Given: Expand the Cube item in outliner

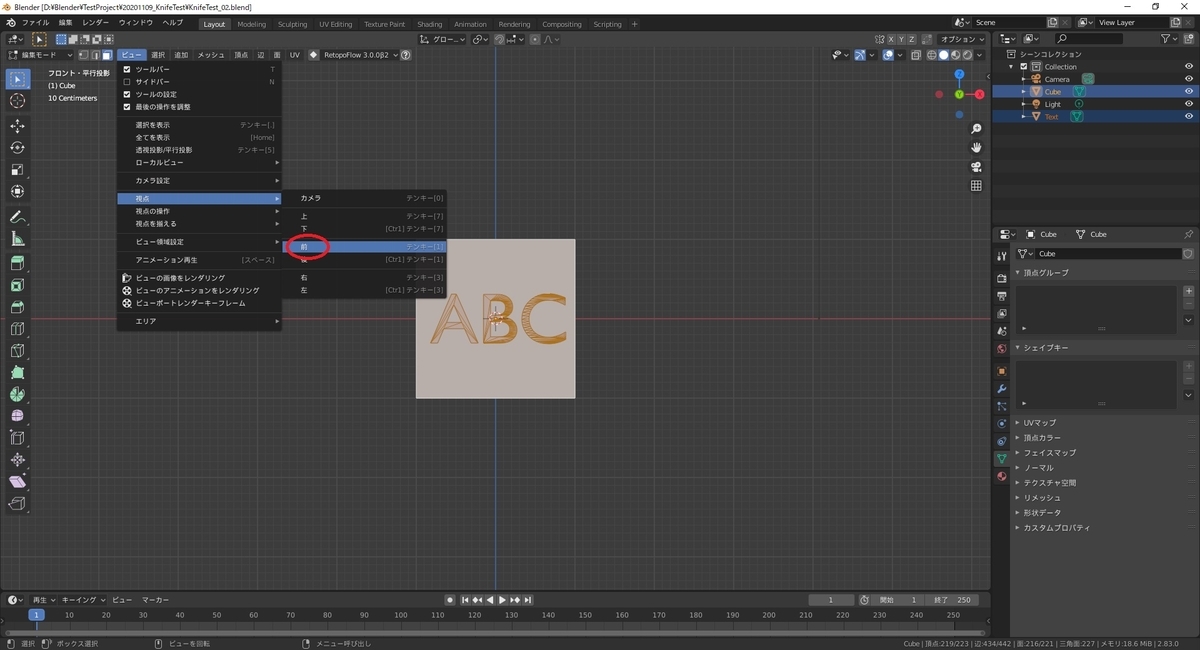Looking at the screenshot, I should point(1024,91).
